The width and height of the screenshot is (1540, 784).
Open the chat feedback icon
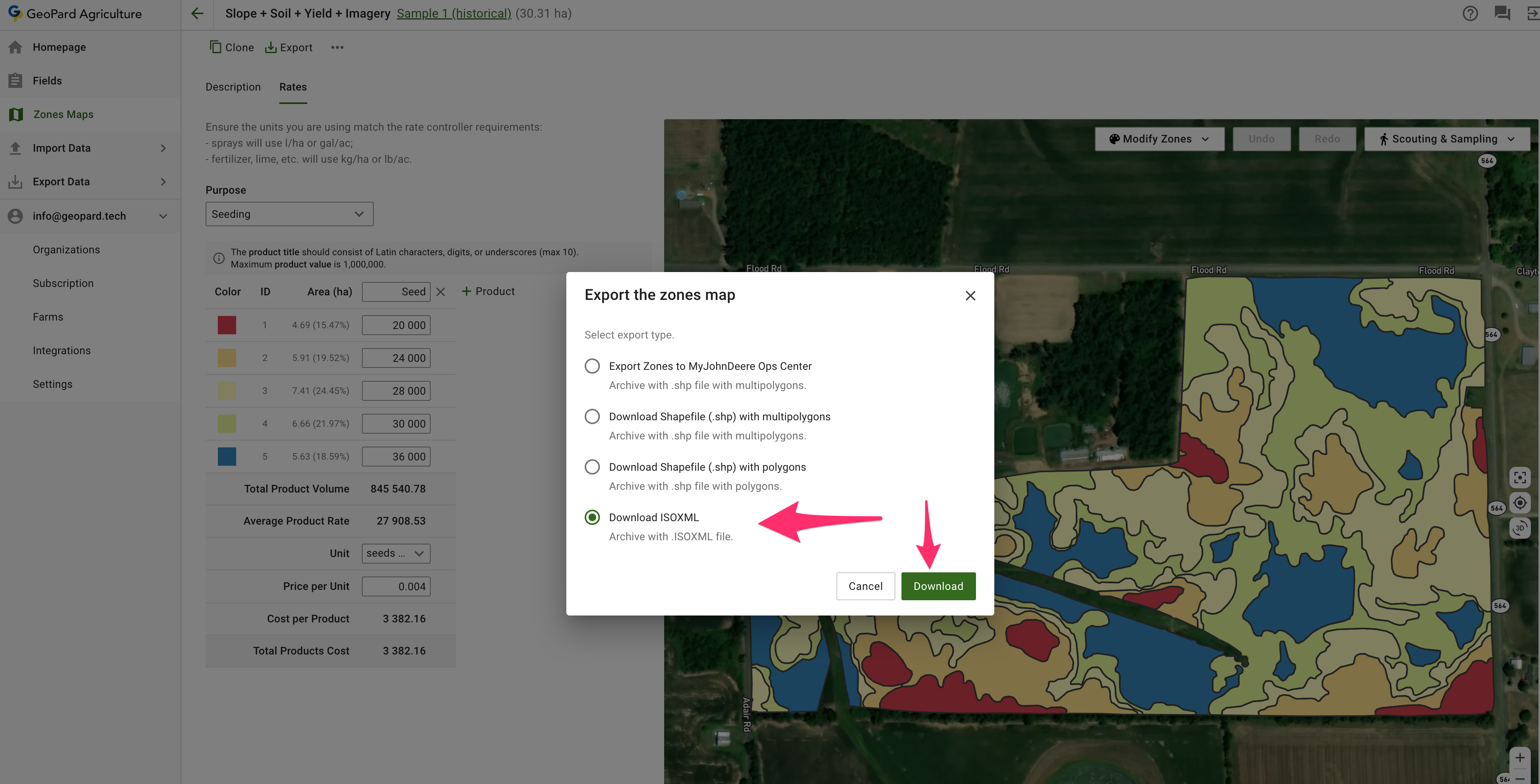(1502, 13)
